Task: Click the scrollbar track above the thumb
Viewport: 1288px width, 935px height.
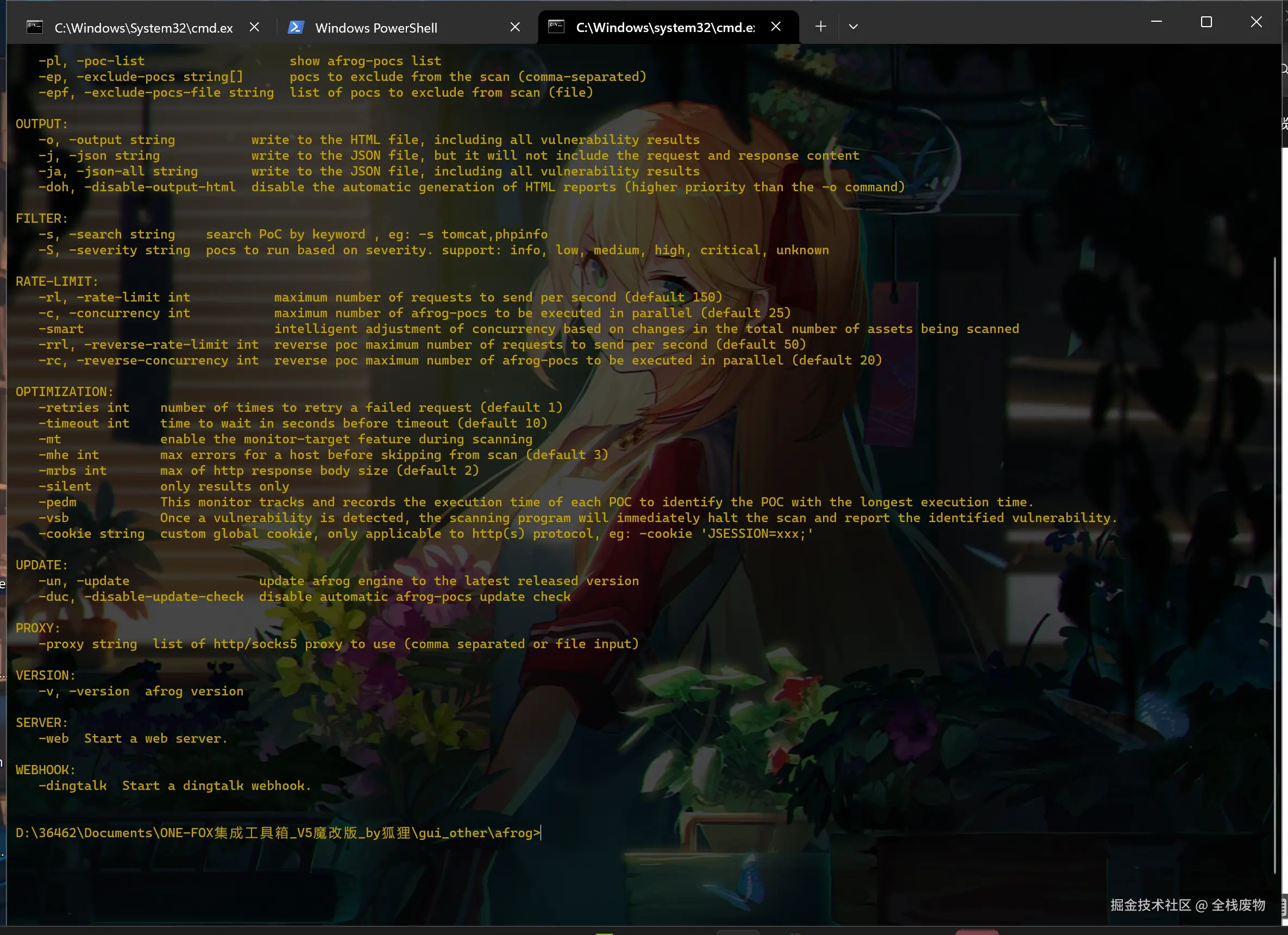Action: 1276,153
